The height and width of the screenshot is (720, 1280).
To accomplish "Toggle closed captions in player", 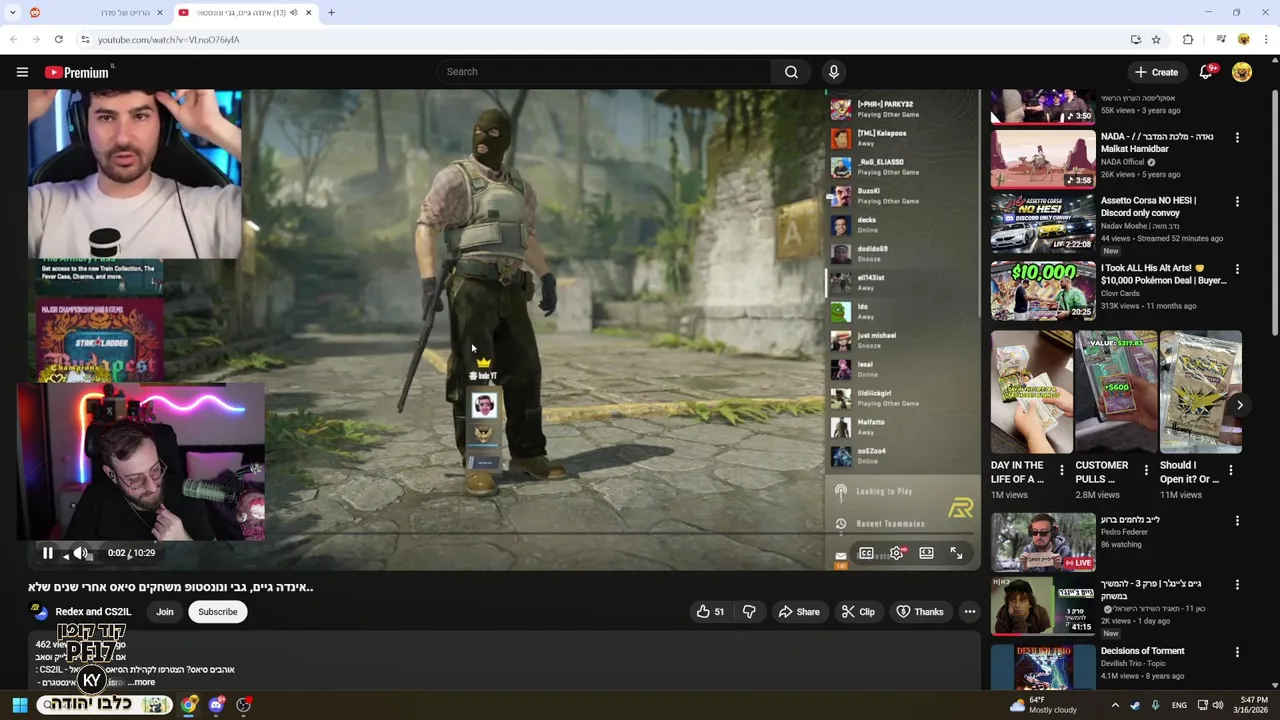I will click(866, 553).
